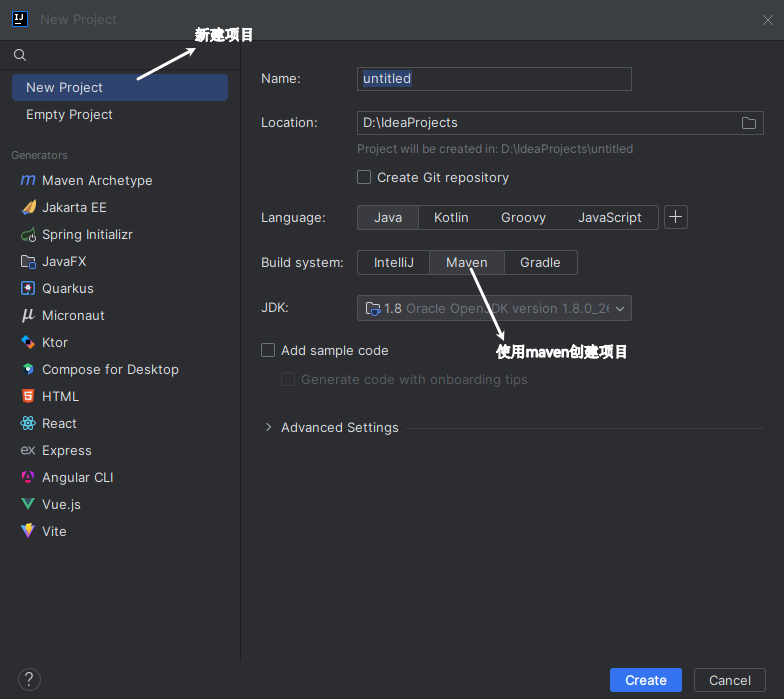Click the Cancel button
784x699 pixels.
[730, 680]
